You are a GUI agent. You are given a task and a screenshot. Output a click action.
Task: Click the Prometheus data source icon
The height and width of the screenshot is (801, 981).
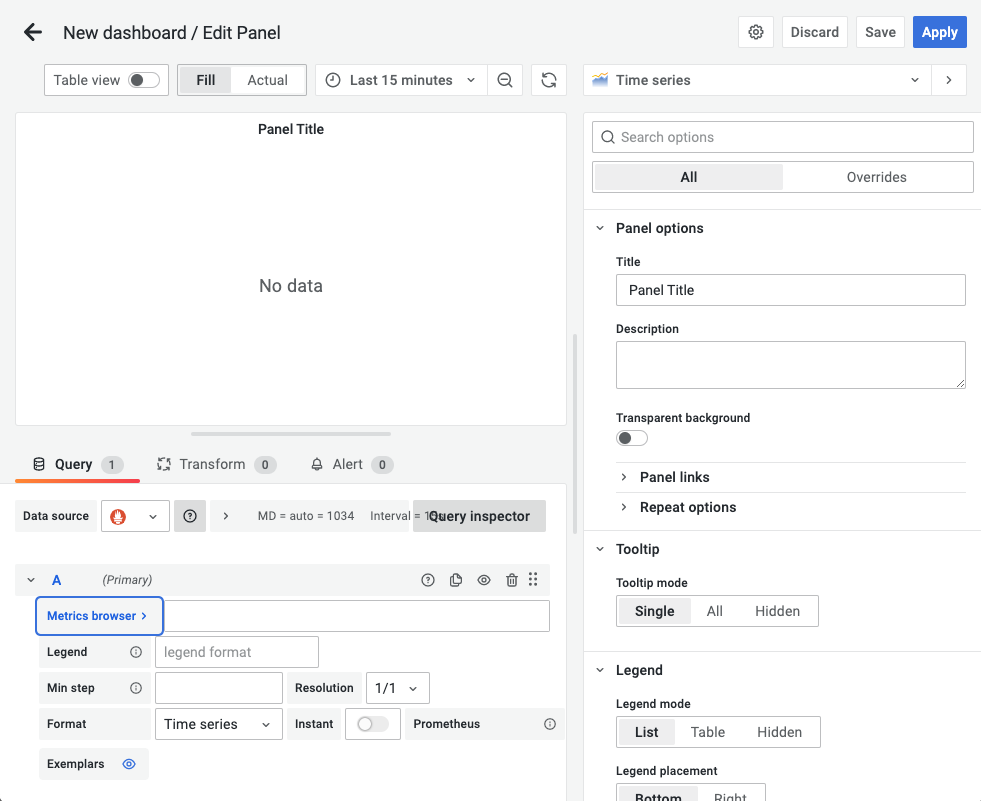pyautogui.click(x=118, y=516)
